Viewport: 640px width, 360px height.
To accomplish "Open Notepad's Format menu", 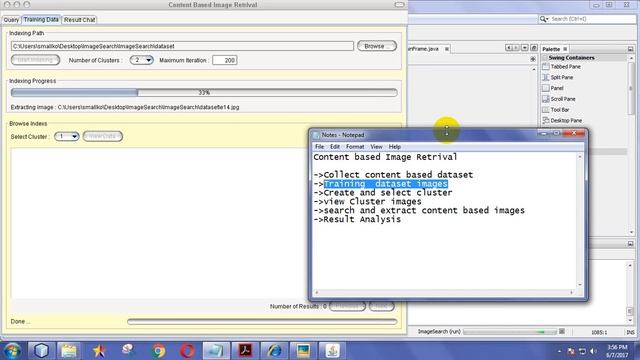I will [355, 147].
